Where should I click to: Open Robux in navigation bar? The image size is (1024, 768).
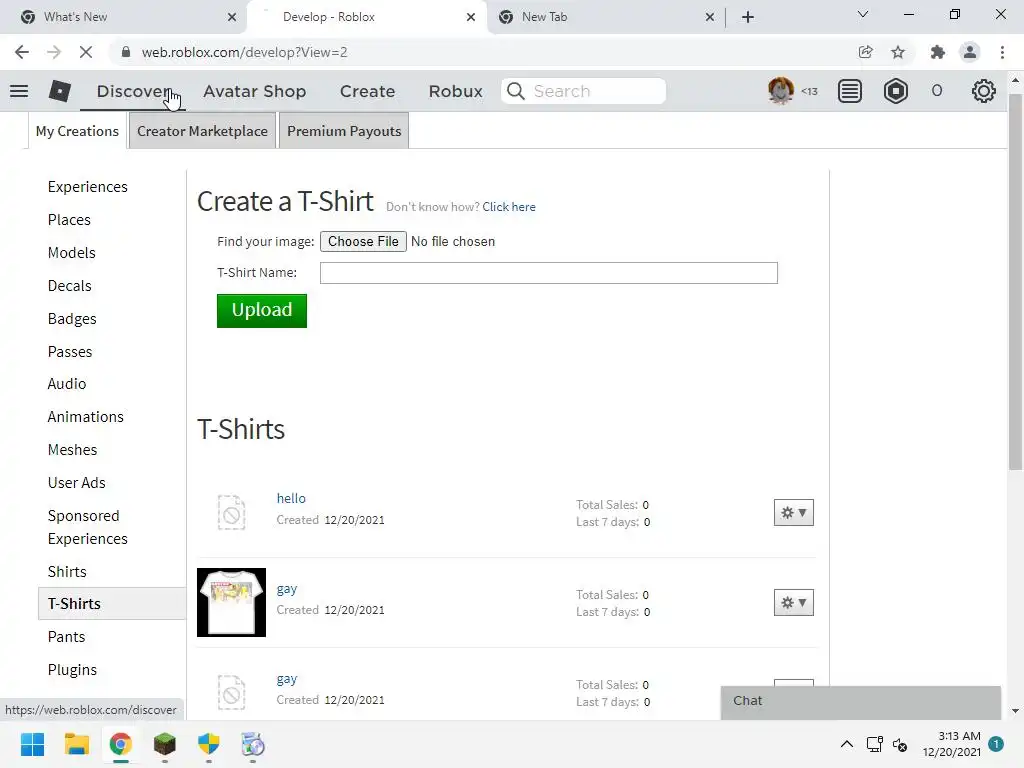point(456,91)
